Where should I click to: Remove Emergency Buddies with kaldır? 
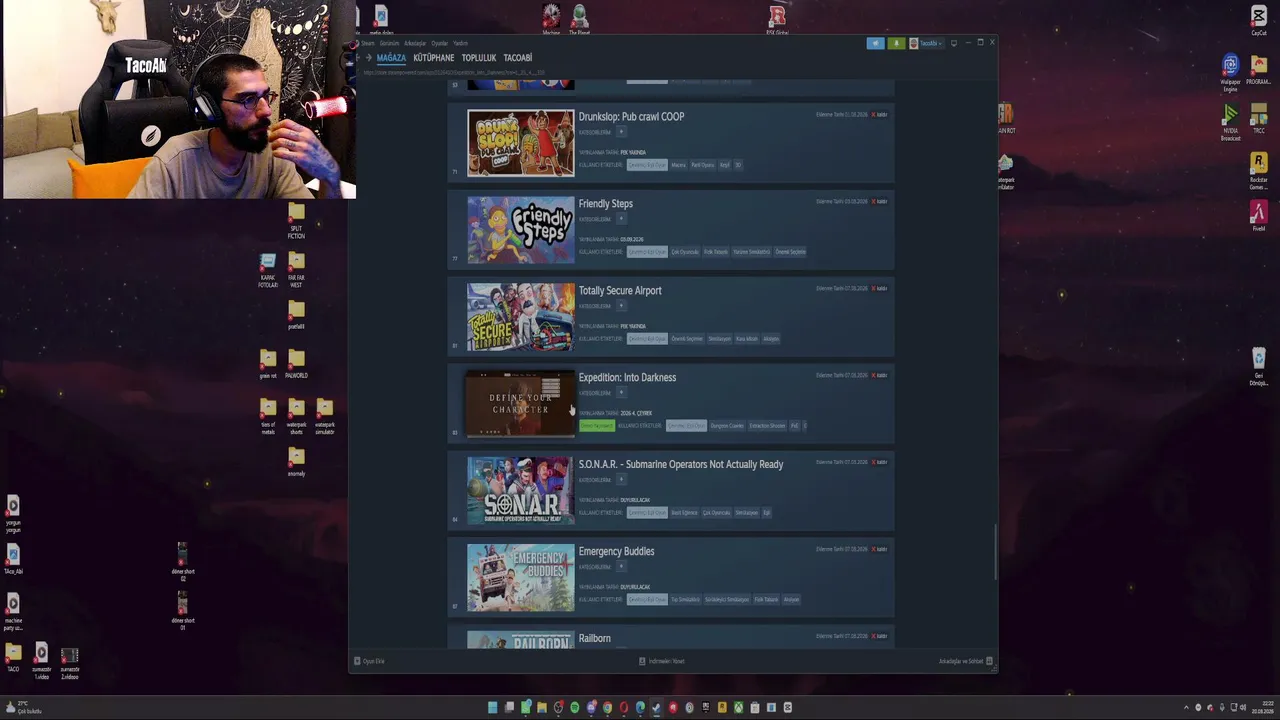pos(880,549)
